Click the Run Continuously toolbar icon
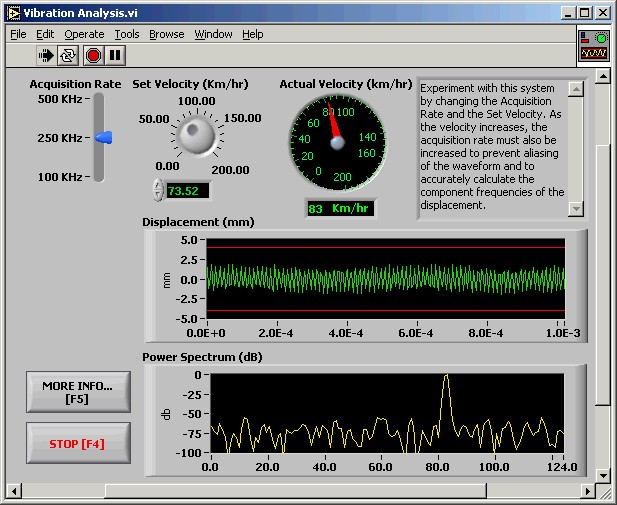Screen dimensions: 617x505 68,56
